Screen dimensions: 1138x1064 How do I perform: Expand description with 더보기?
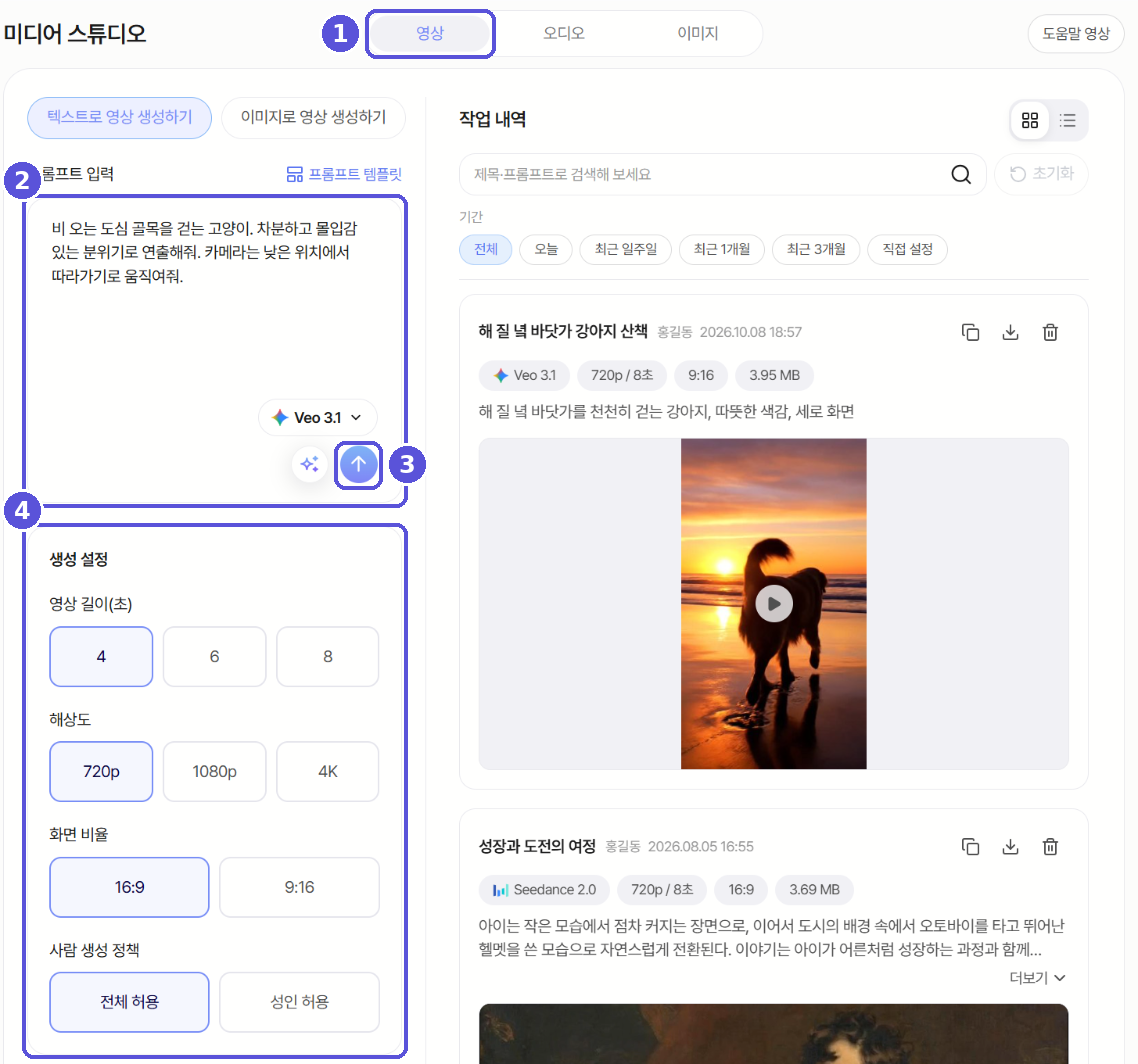[1037, 978]
